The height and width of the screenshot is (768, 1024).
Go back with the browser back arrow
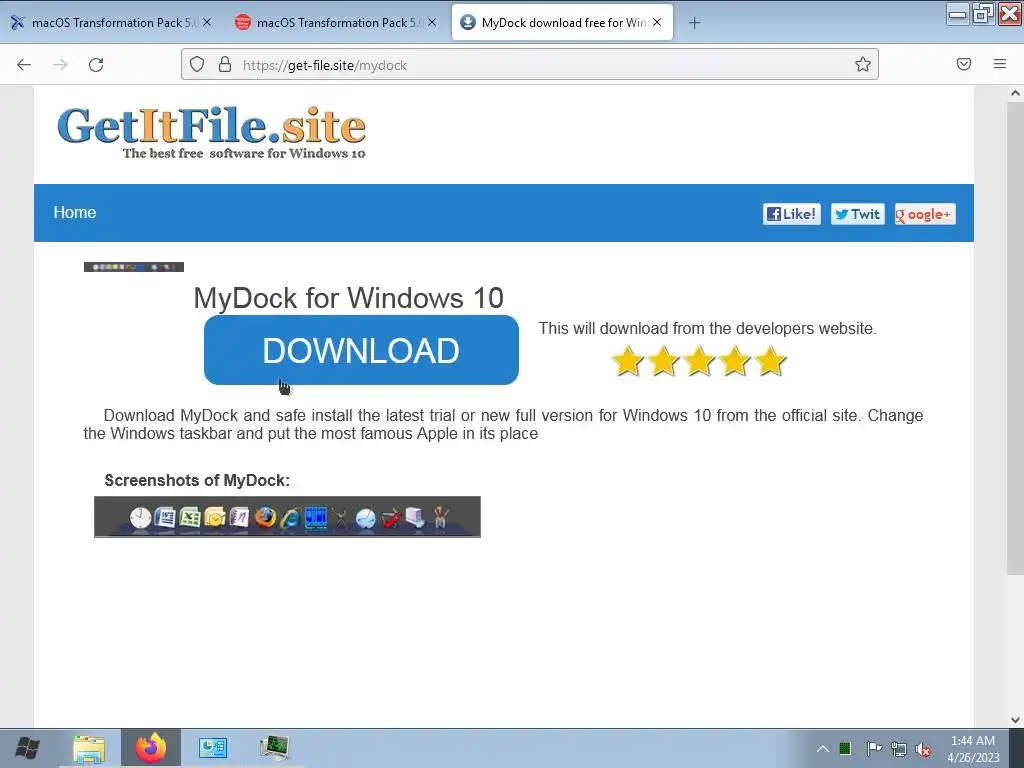(x=24, y=65)
